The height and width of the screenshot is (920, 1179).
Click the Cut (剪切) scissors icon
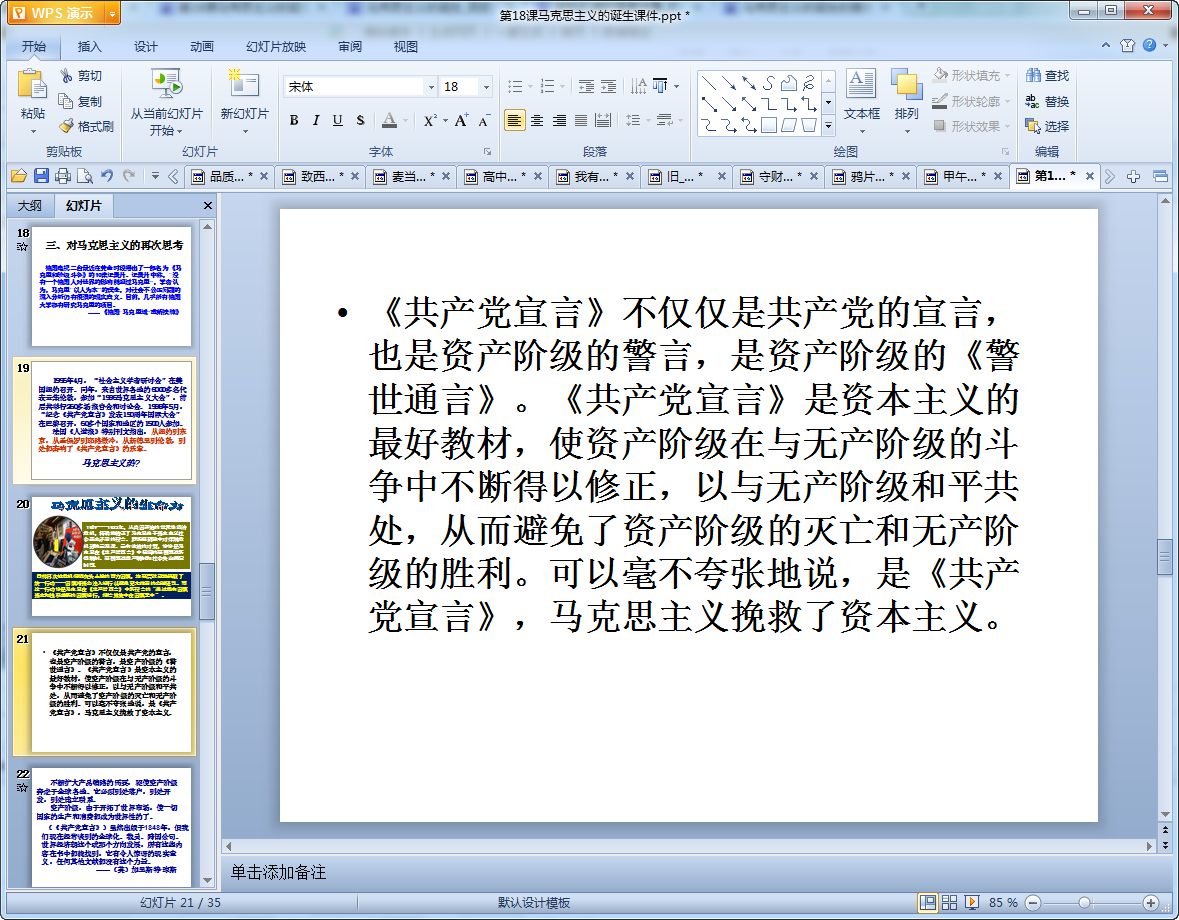tap(66, 76)
